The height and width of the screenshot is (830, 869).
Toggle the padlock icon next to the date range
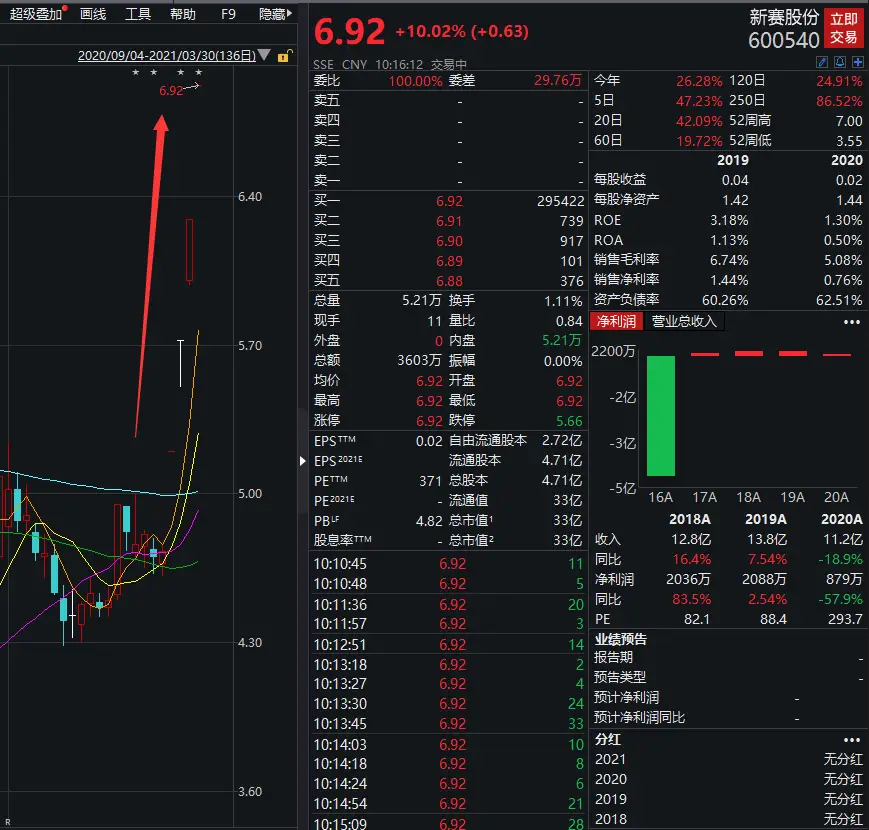(284, 58)
